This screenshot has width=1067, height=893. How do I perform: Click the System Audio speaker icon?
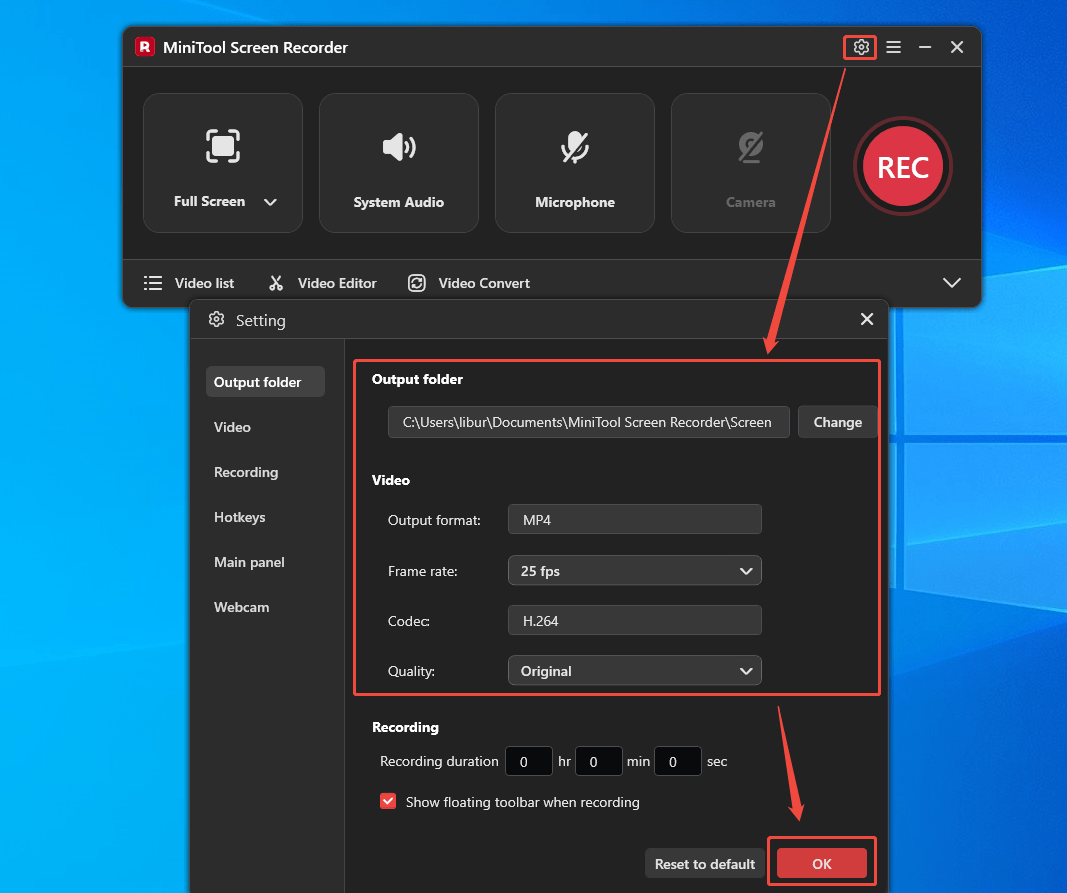tap(398, 146)
